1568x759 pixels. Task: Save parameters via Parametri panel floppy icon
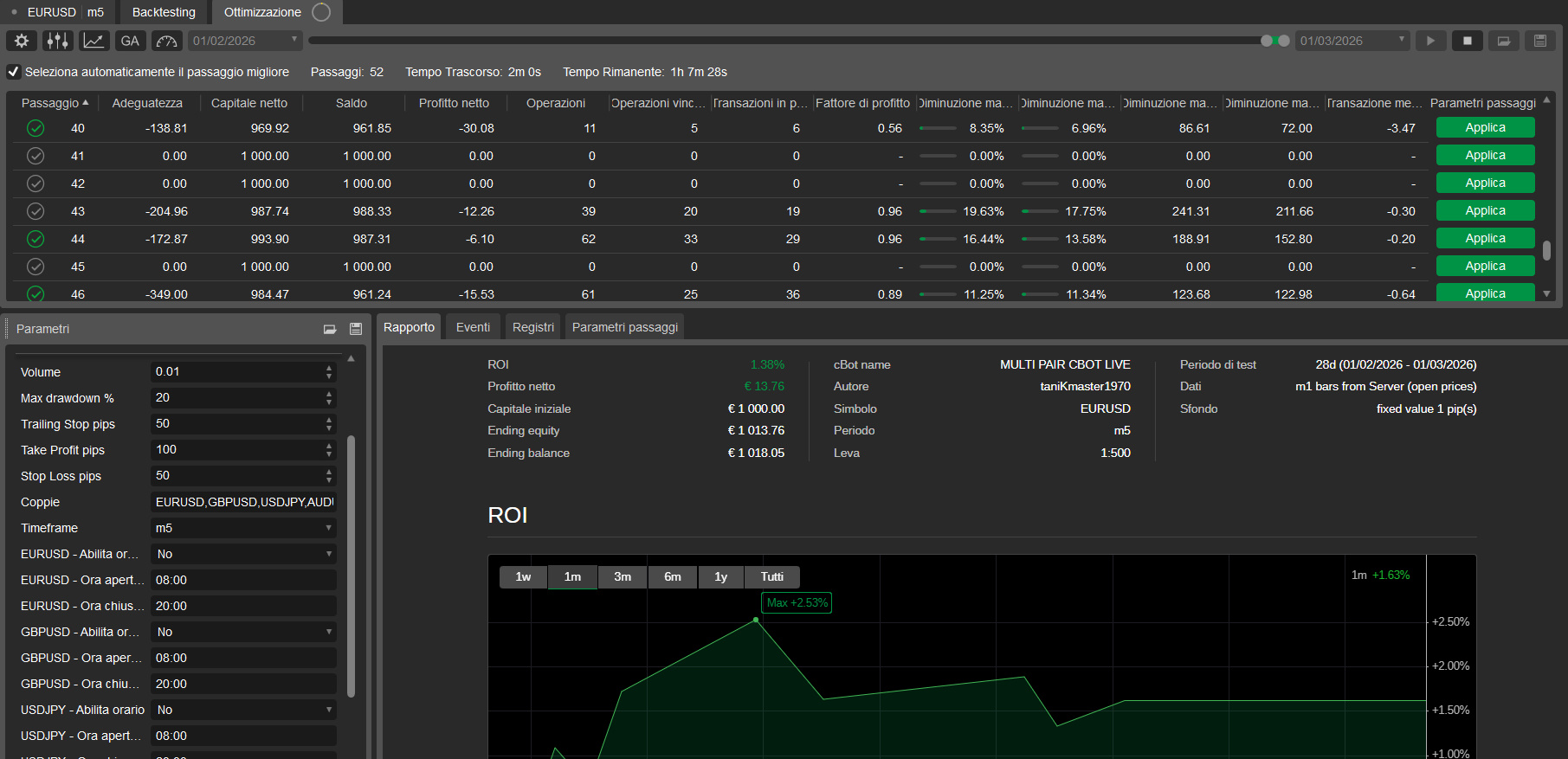(x=356, y=329)
